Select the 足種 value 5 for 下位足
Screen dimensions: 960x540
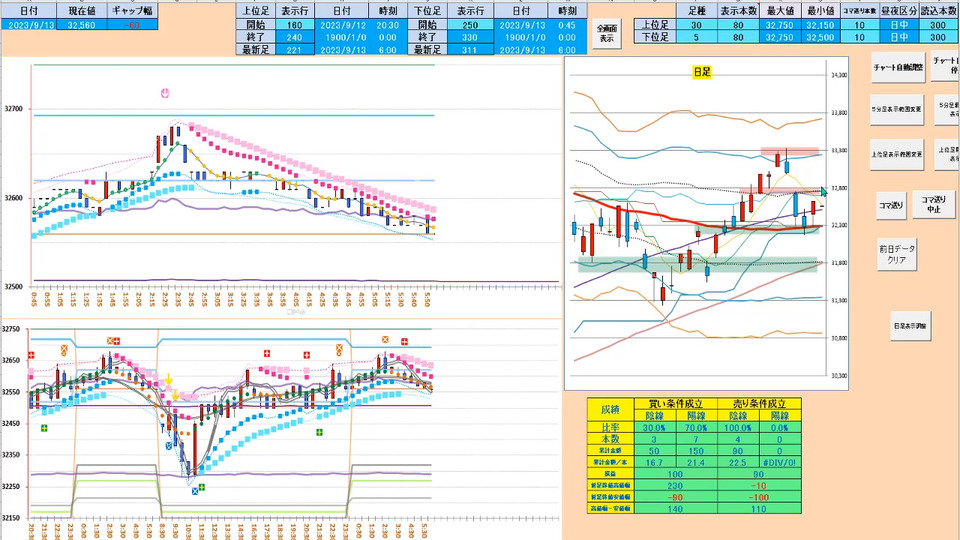coord(697,37)
